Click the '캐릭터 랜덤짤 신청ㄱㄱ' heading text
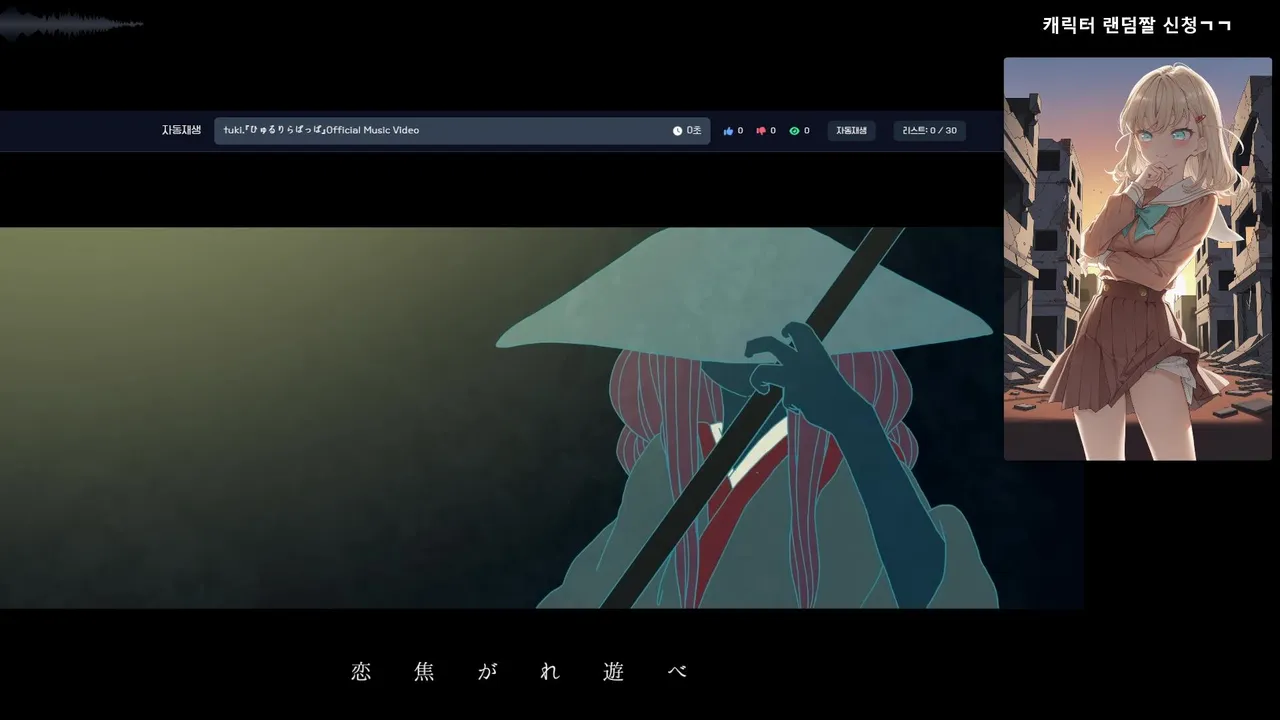1280x720 pixels. 1137,25
